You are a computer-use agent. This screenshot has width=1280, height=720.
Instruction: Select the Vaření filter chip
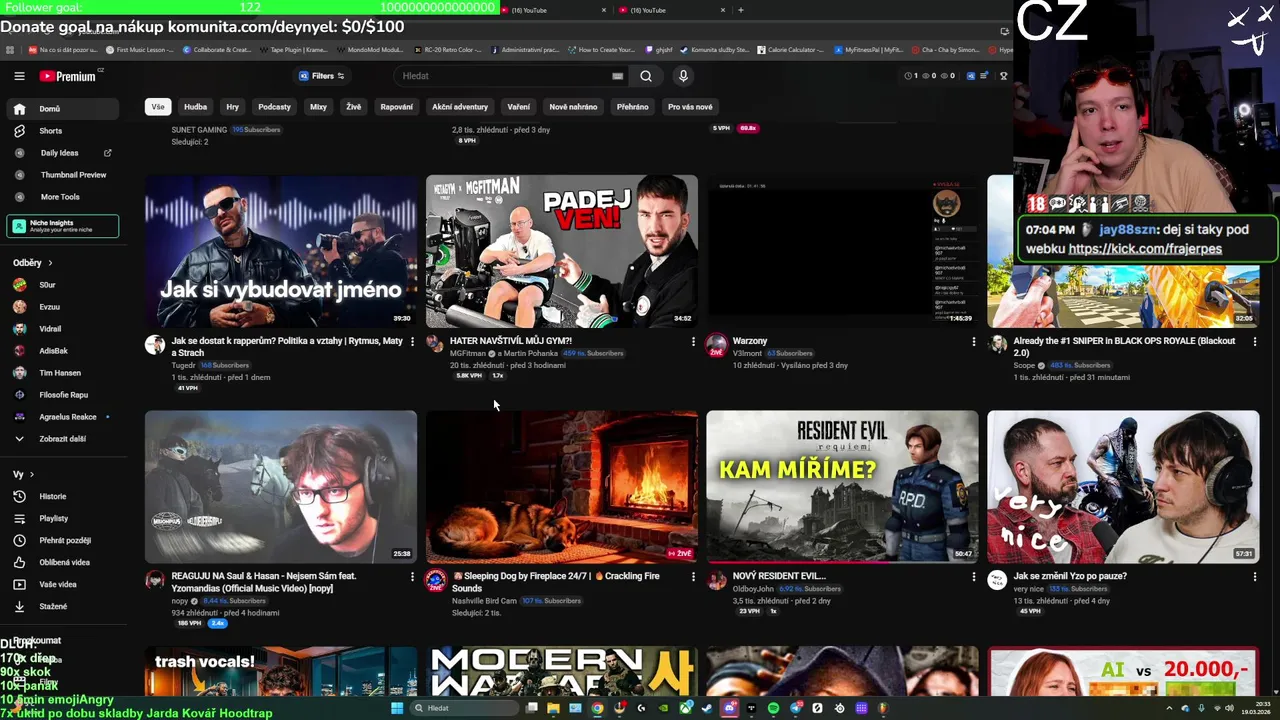(x=519, y=107)
